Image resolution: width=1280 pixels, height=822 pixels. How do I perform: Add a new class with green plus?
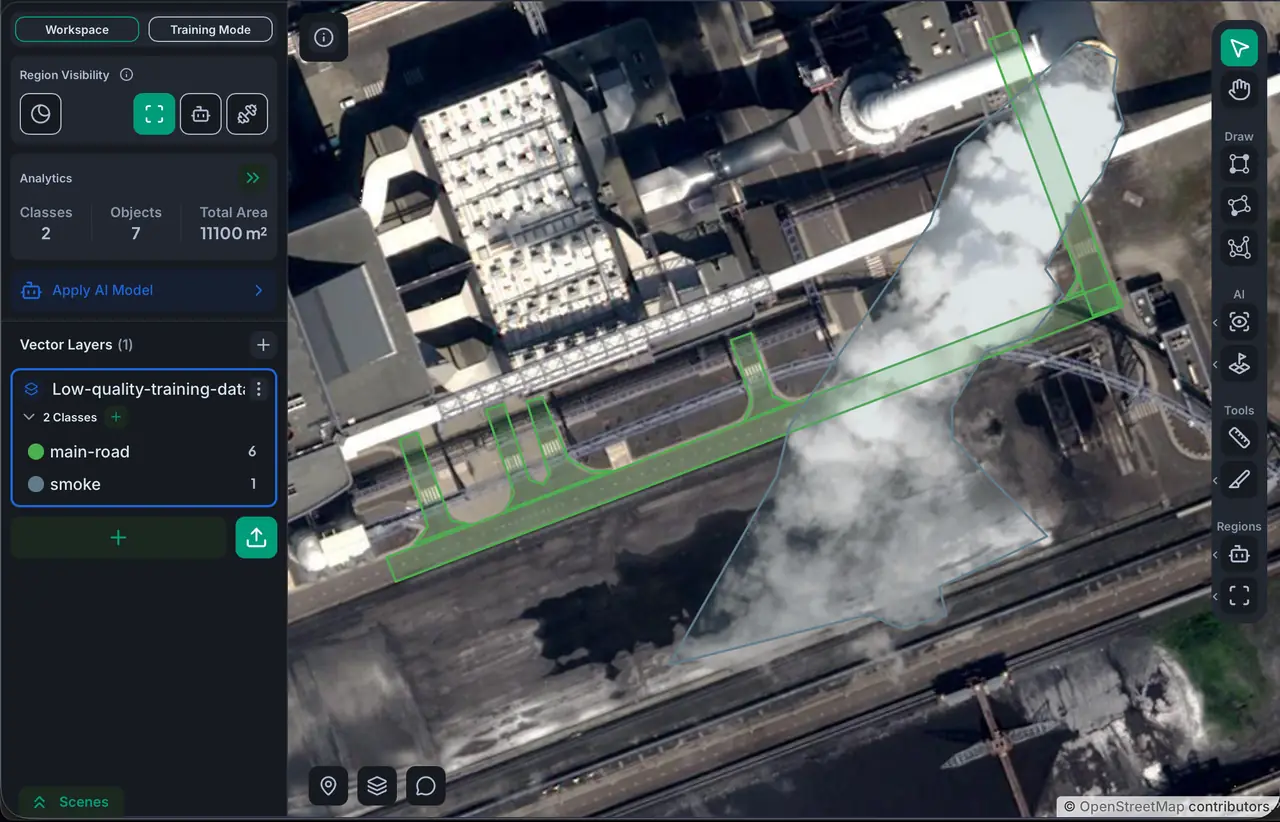click(116, 417)
